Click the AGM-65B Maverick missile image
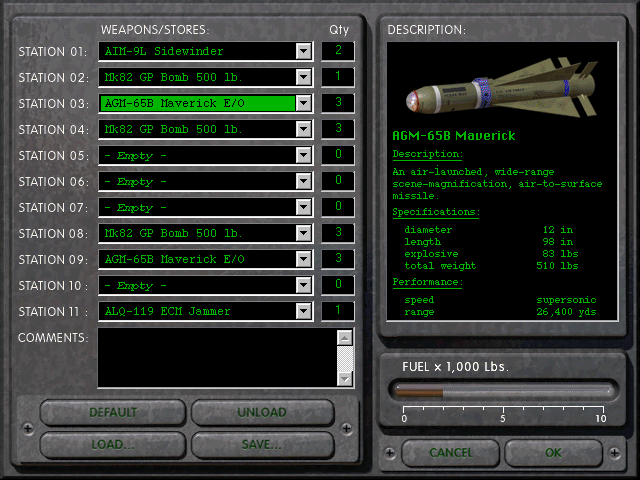Screen dimensions: 640x480 pyautogui.click(x=502, y=89)
